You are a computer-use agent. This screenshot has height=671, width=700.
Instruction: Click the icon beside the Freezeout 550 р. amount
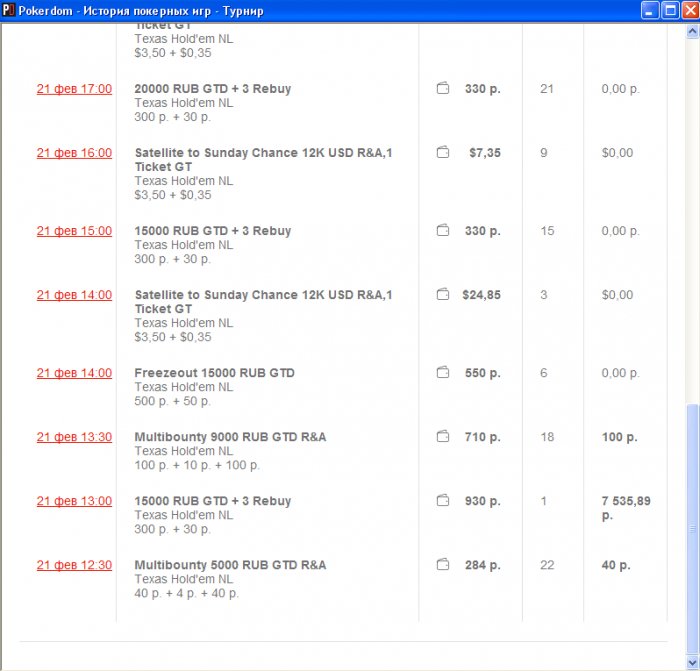point(443,373)
